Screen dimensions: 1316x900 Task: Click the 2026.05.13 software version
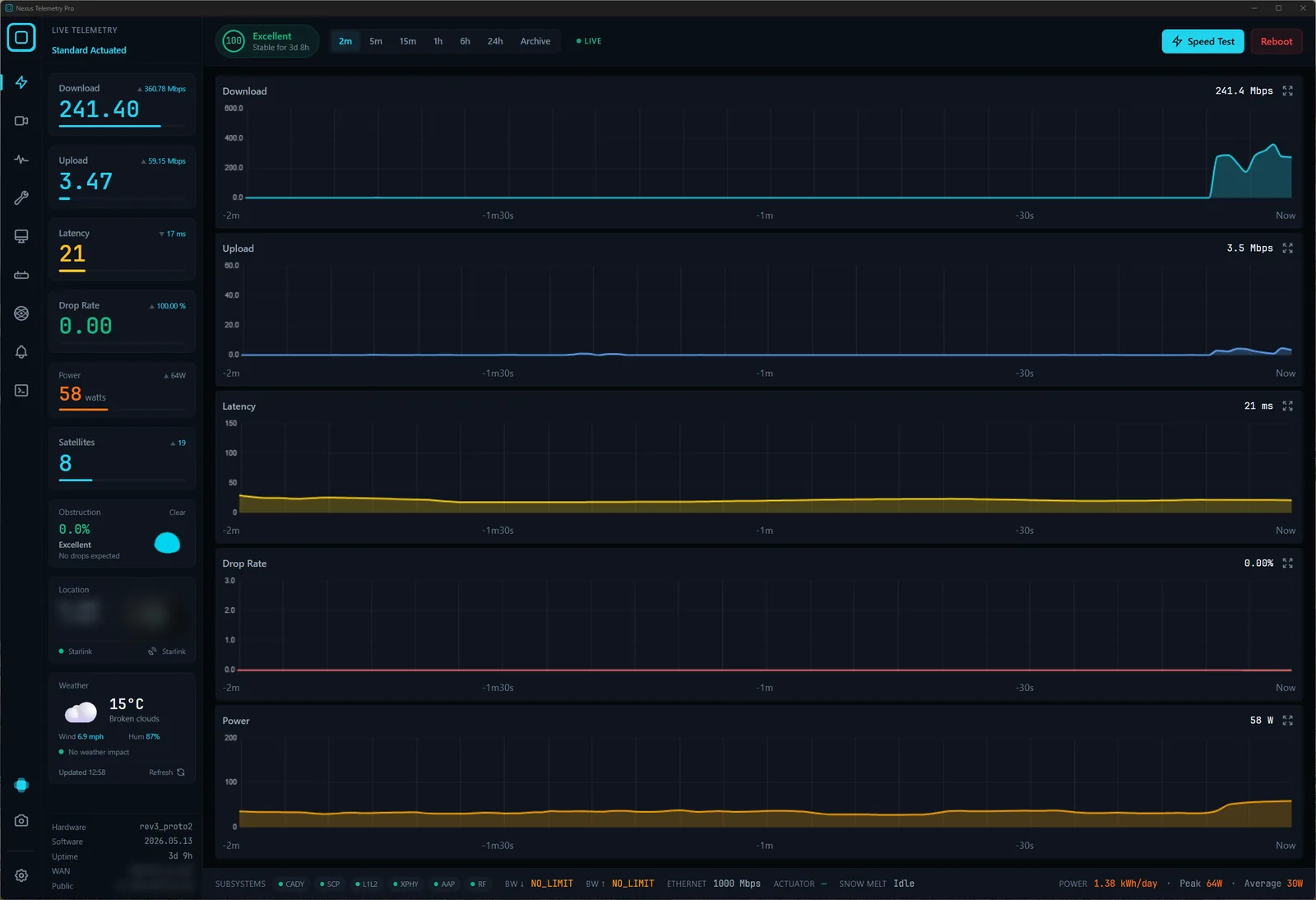(x=169, y=842)
